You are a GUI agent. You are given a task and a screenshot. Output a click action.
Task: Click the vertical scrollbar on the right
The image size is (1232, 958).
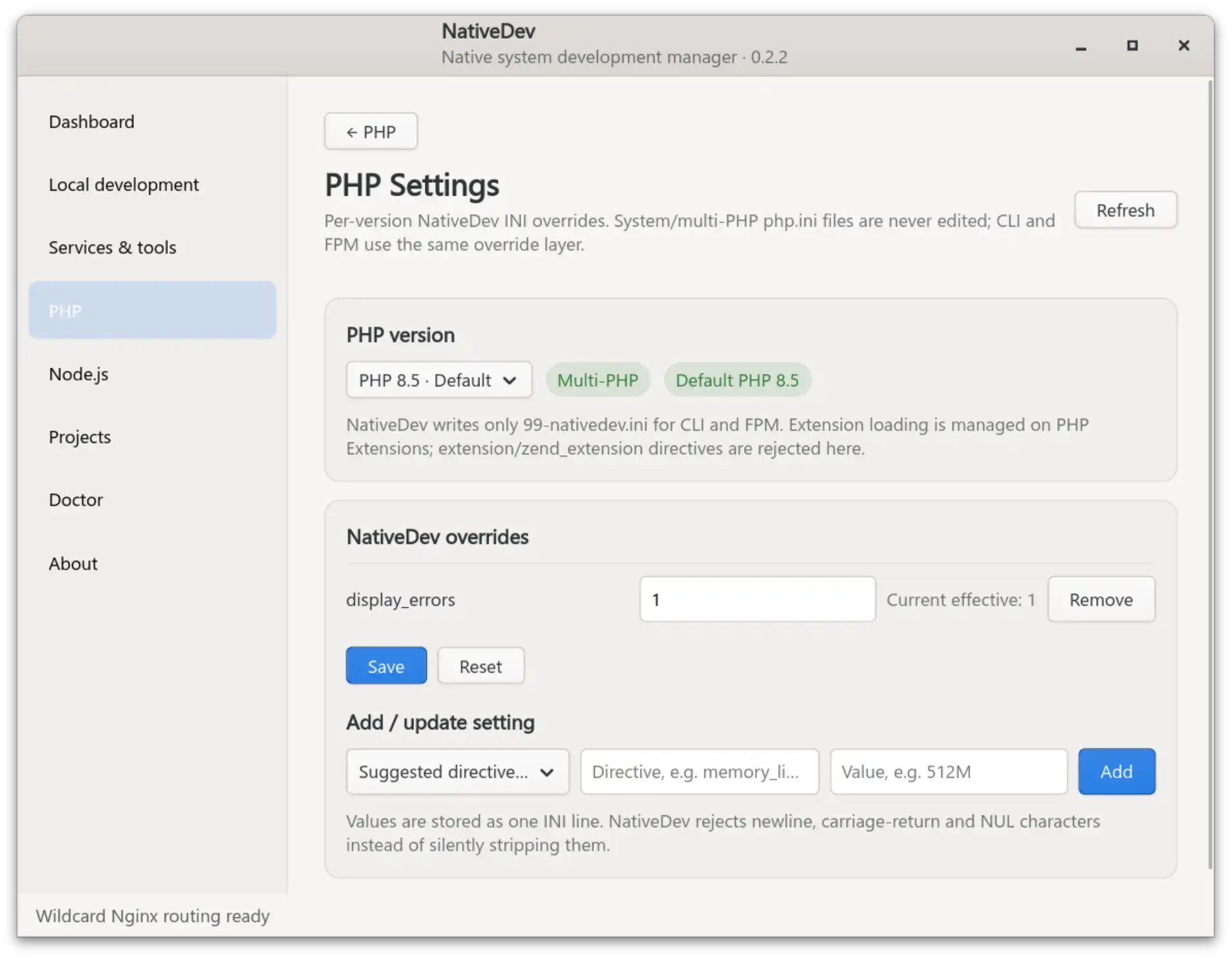click(x=1210, y=473)
